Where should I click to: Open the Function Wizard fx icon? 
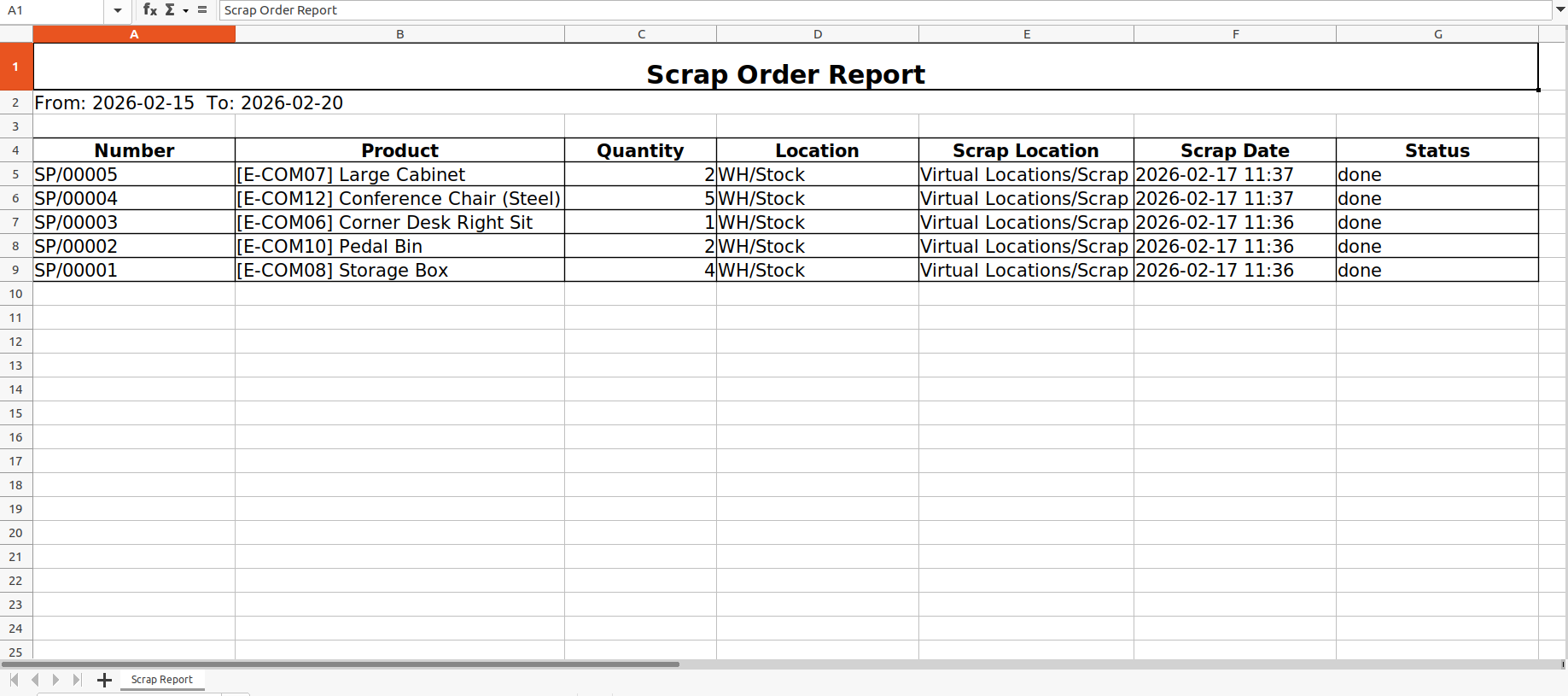coord(150,9)
